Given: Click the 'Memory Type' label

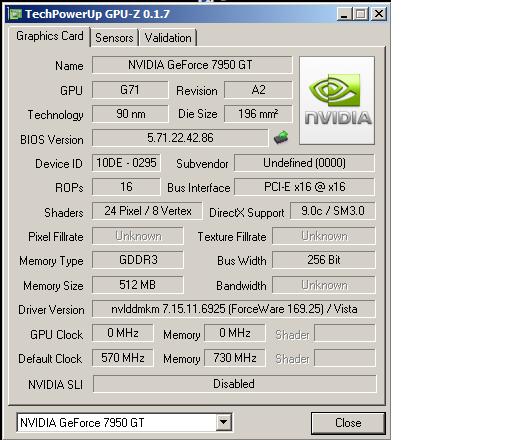Looking at the screenshot, I should (51, 261).
